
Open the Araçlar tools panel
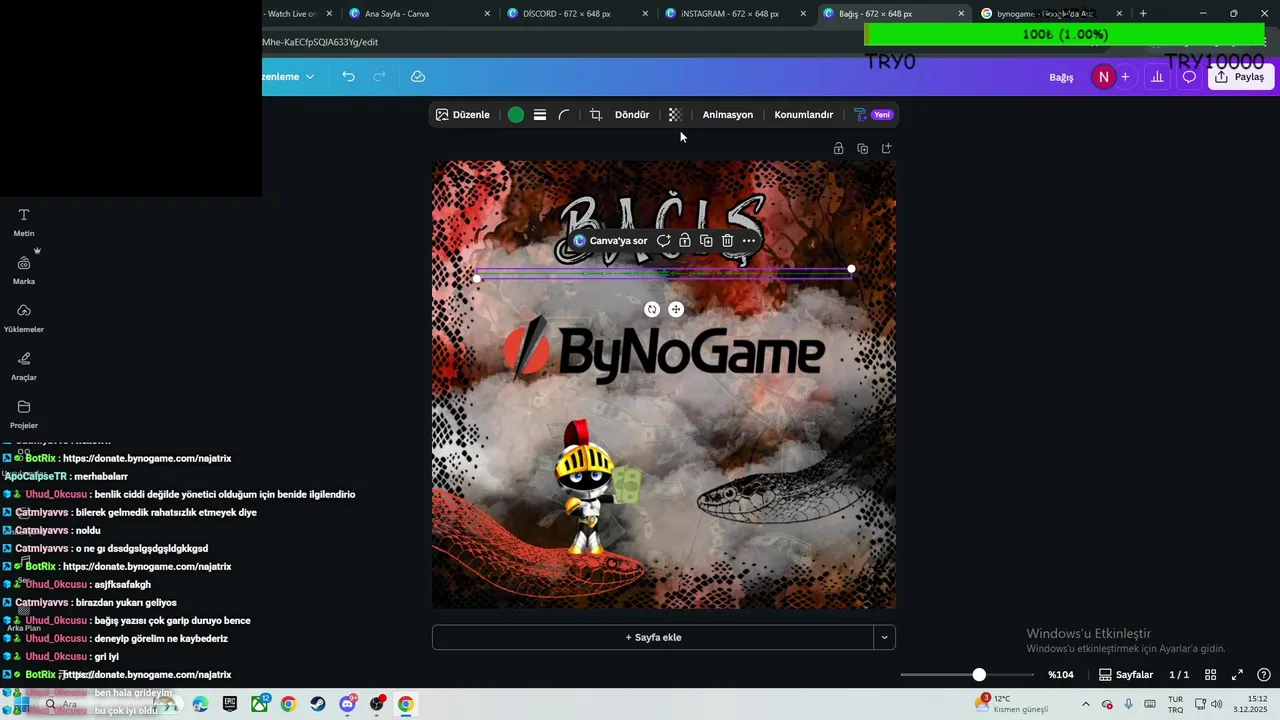click(x=24, y=366)
